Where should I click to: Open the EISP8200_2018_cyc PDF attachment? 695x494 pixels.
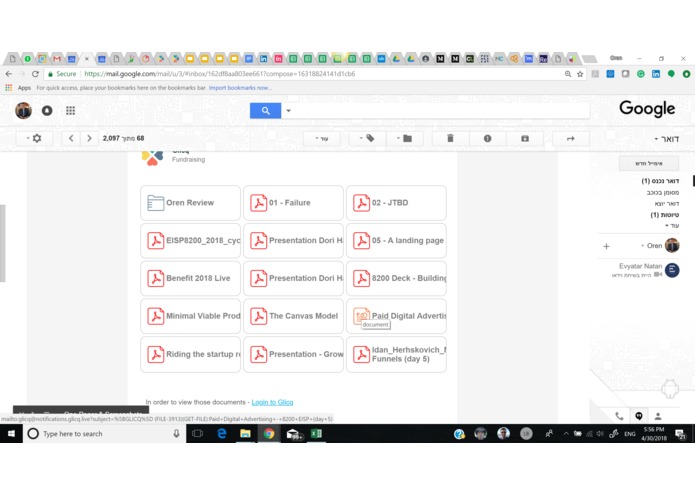(191, 241)
